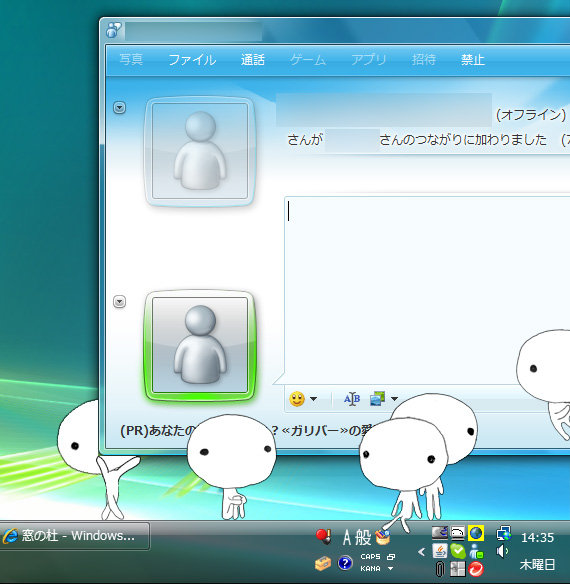Click your own green-framed display picture

coord(200,345)
